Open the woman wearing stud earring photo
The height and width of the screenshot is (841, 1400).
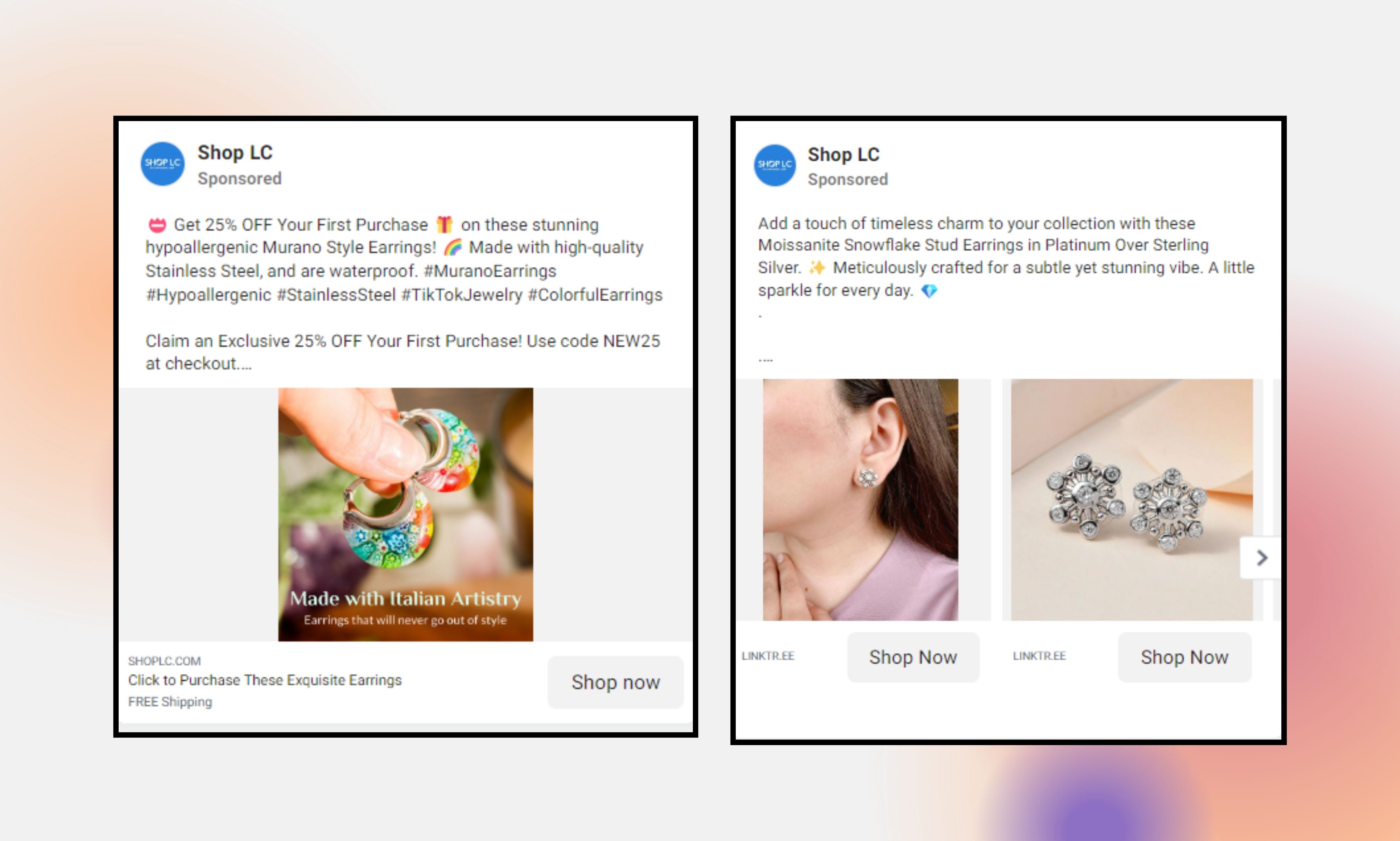point(860,499)
